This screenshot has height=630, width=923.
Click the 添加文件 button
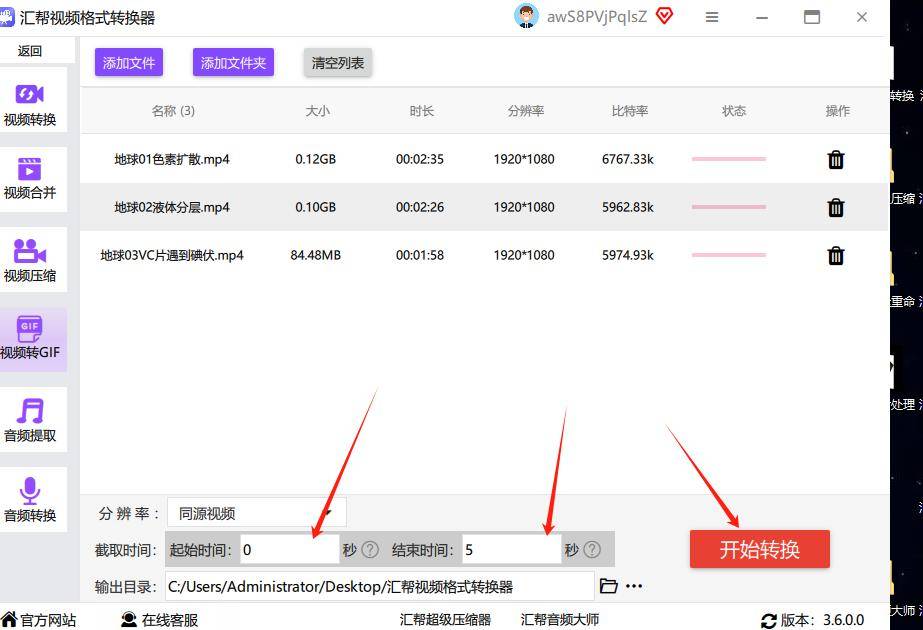[x=129, y=62]
